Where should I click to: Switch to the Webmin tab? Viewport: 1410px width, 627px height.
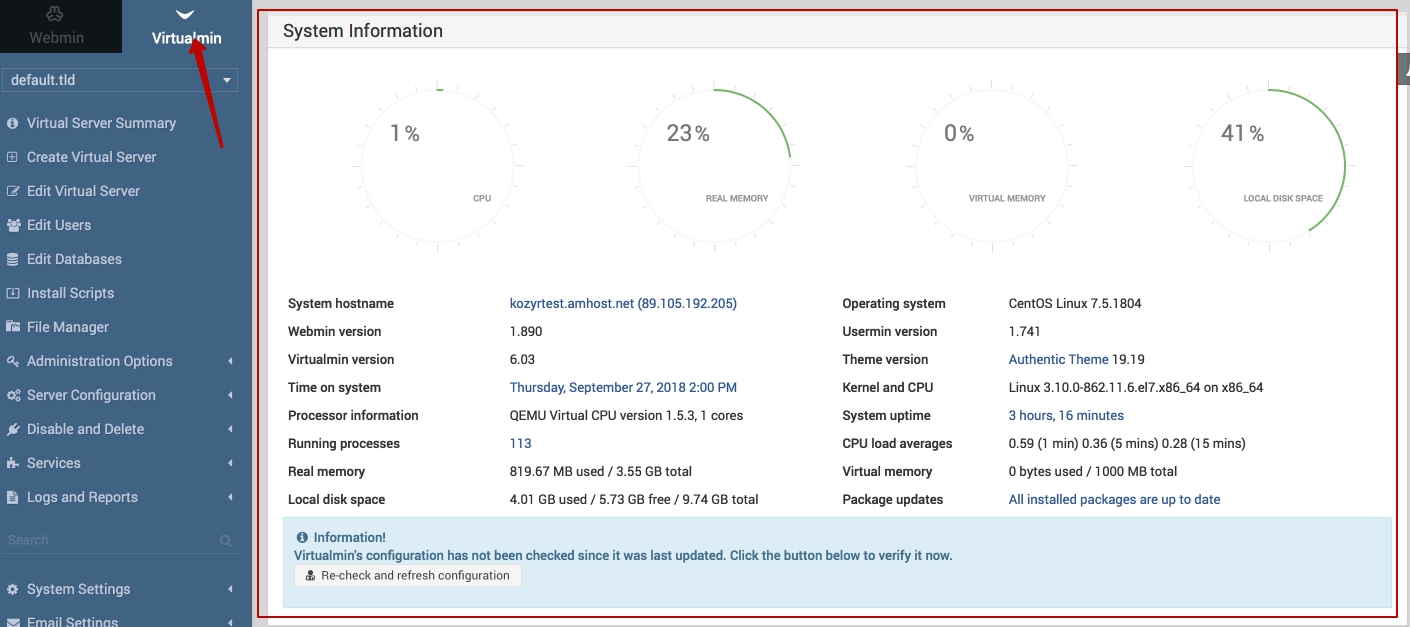click(x=57, y=27)
